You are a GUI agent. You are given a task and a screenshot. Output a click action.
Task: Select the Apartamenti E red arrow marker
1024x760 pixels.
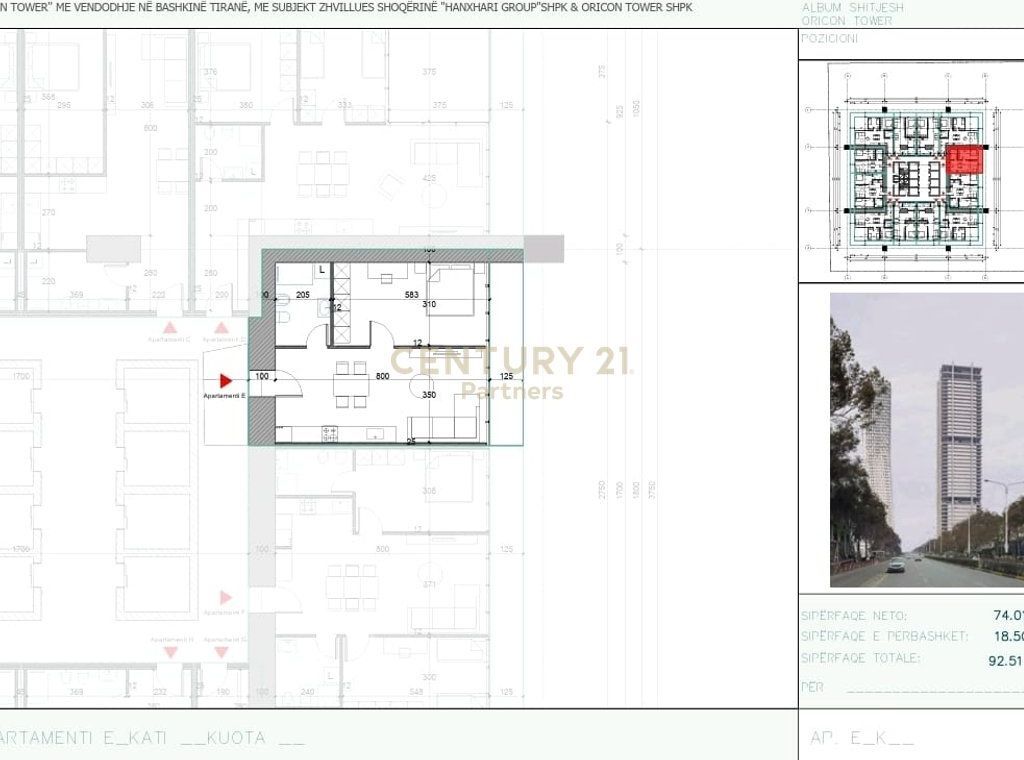[225, 380]
